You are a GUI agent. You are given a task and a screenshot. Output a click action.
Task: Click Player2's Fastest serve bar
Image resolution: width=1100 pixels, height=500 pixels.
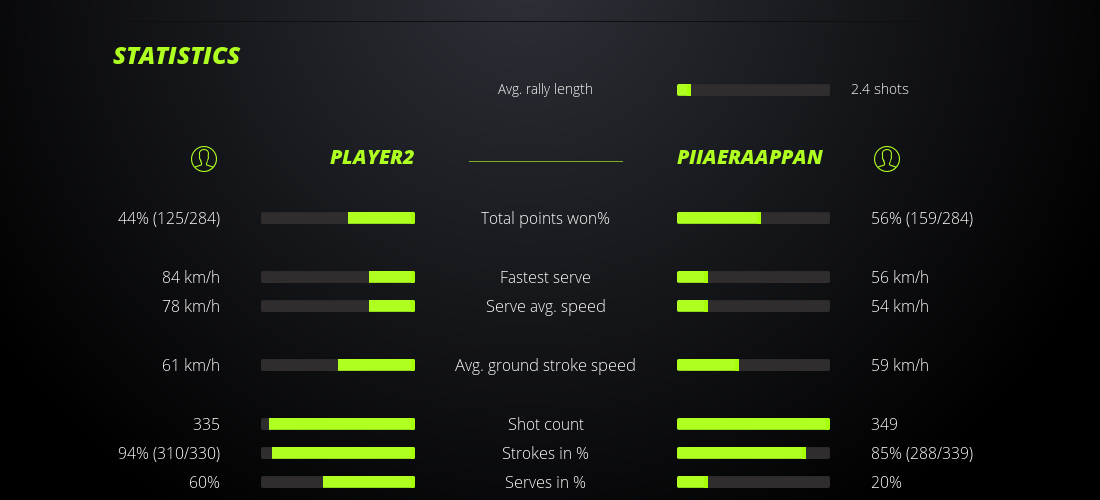[x=338, y=277]
